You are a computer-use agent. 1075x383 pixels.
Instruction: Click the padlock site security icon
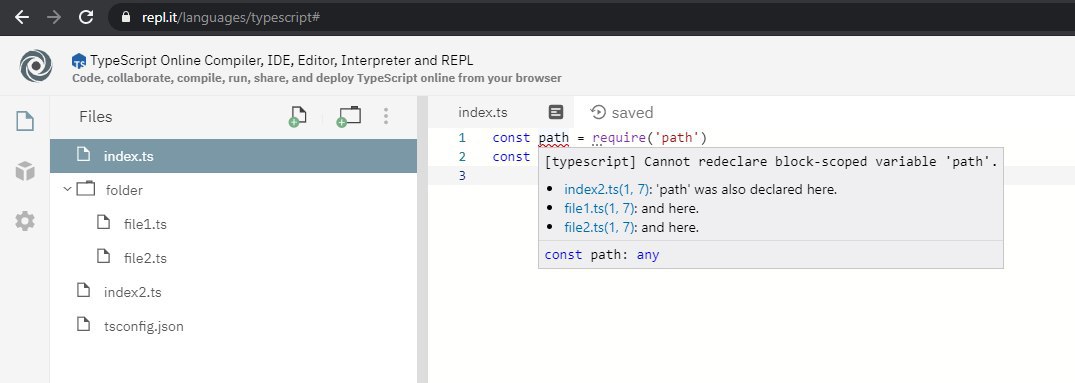point(125,17)
